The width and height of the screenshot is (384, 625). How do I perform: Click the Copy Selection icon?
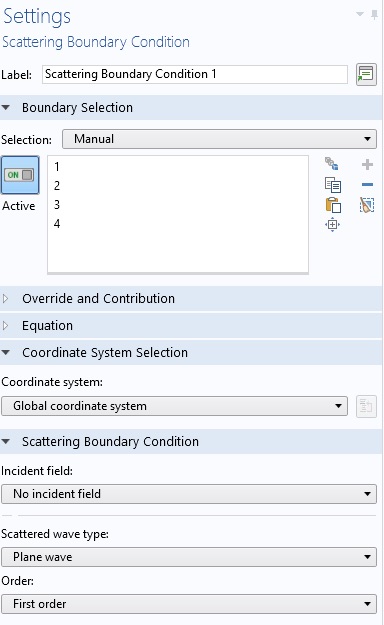pyautogui.click(x=333, y=185)
